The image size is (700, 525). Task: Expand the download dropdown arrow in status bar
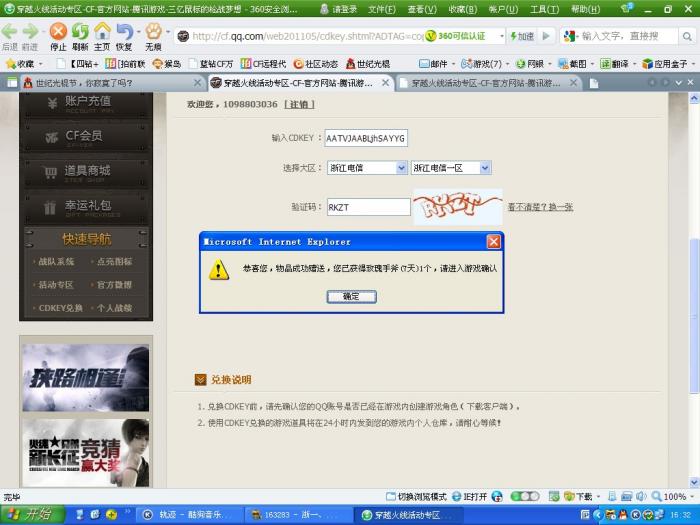coord(599,496)
